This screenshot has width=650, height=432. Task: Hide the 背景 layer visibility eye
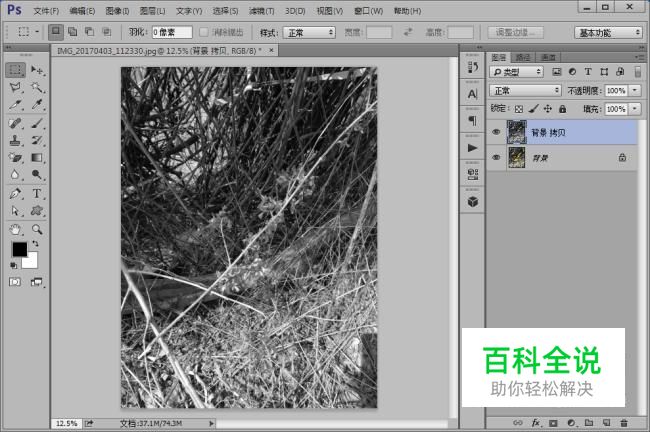click(x=496, y=158)
